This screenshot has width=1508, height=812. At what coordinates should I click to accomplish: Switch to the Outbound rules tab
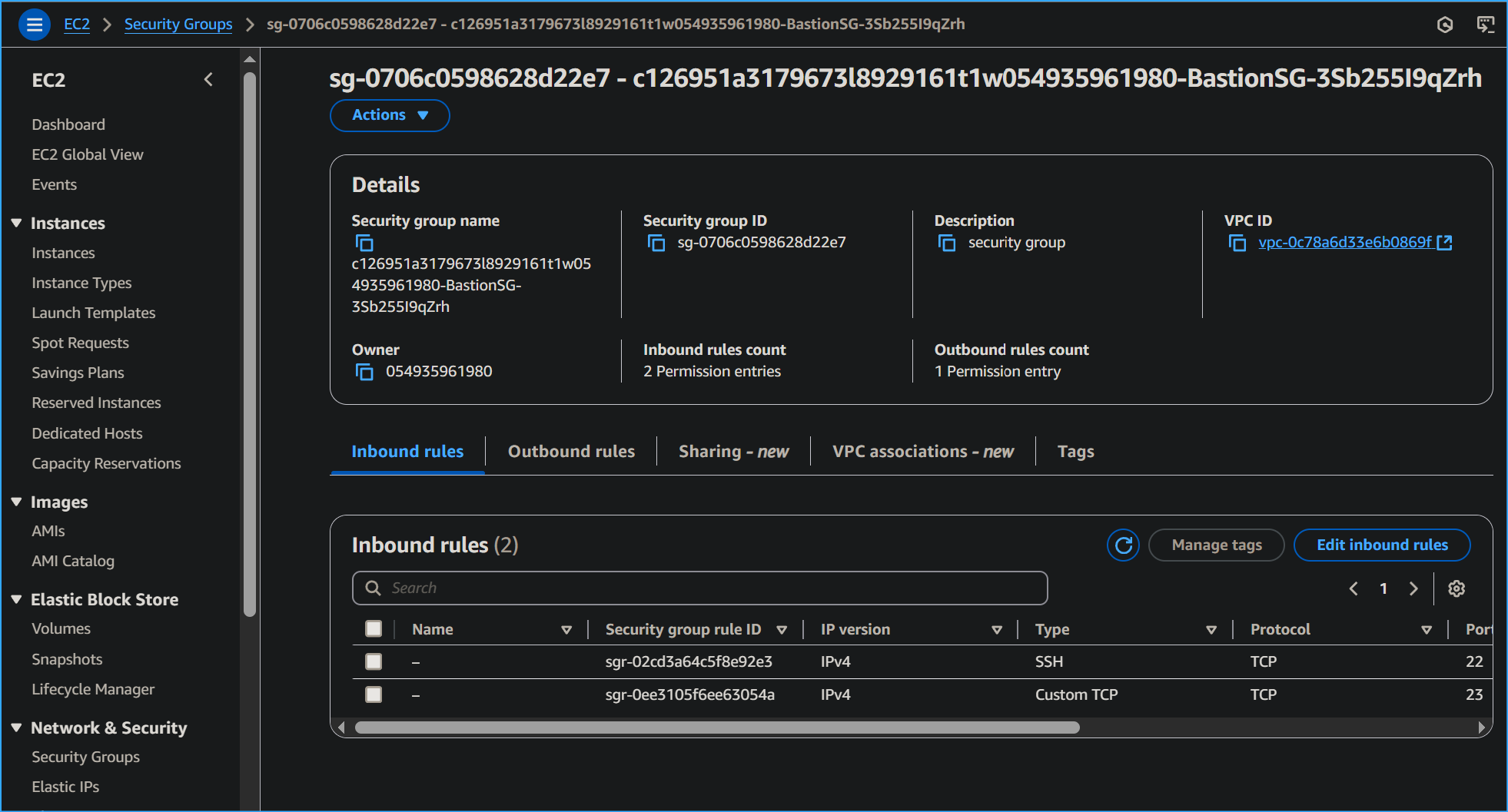pos(571,452)
